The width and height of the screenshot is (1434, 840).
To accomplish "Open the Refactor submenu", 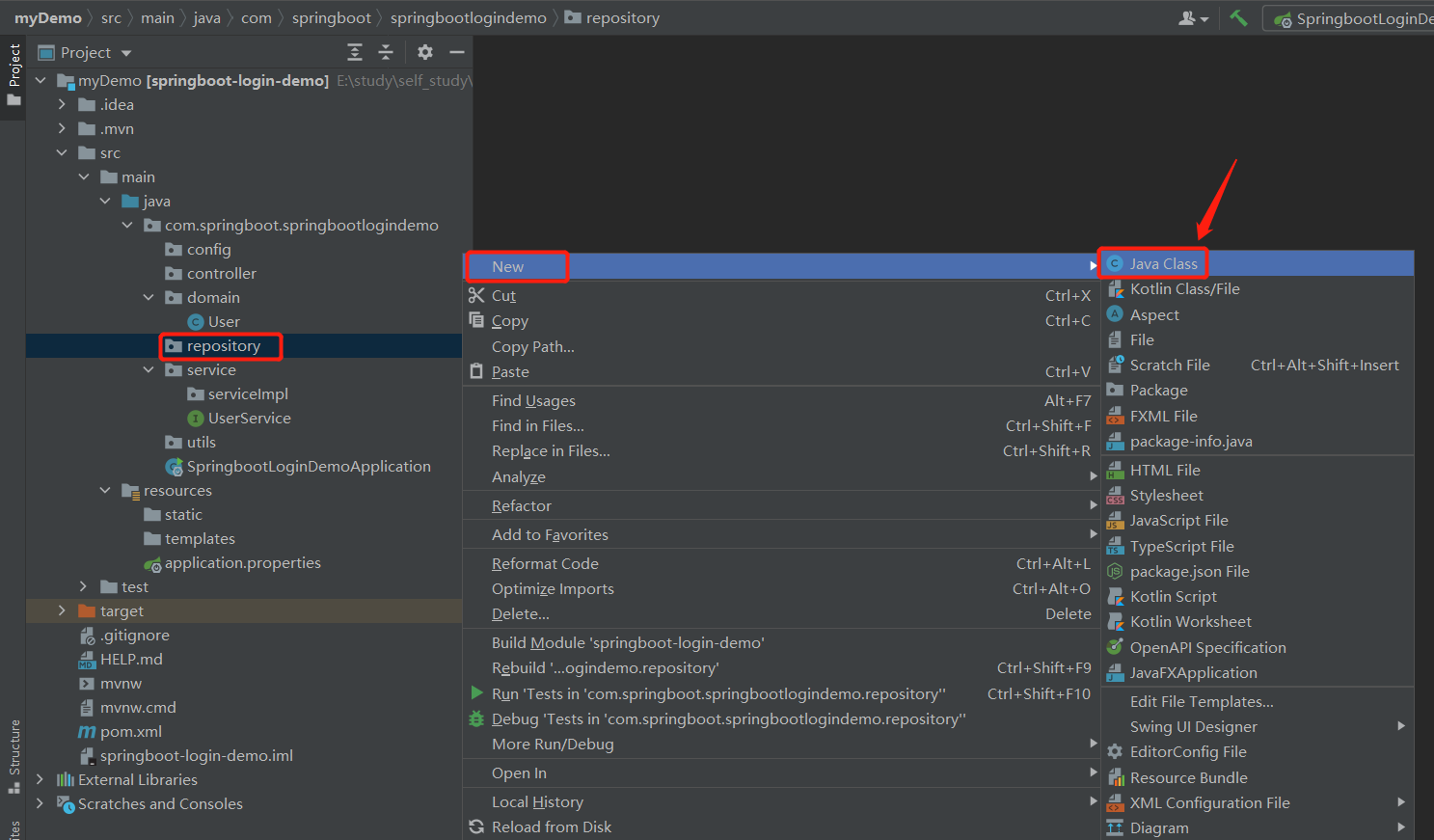I will (x=782, y=505).
